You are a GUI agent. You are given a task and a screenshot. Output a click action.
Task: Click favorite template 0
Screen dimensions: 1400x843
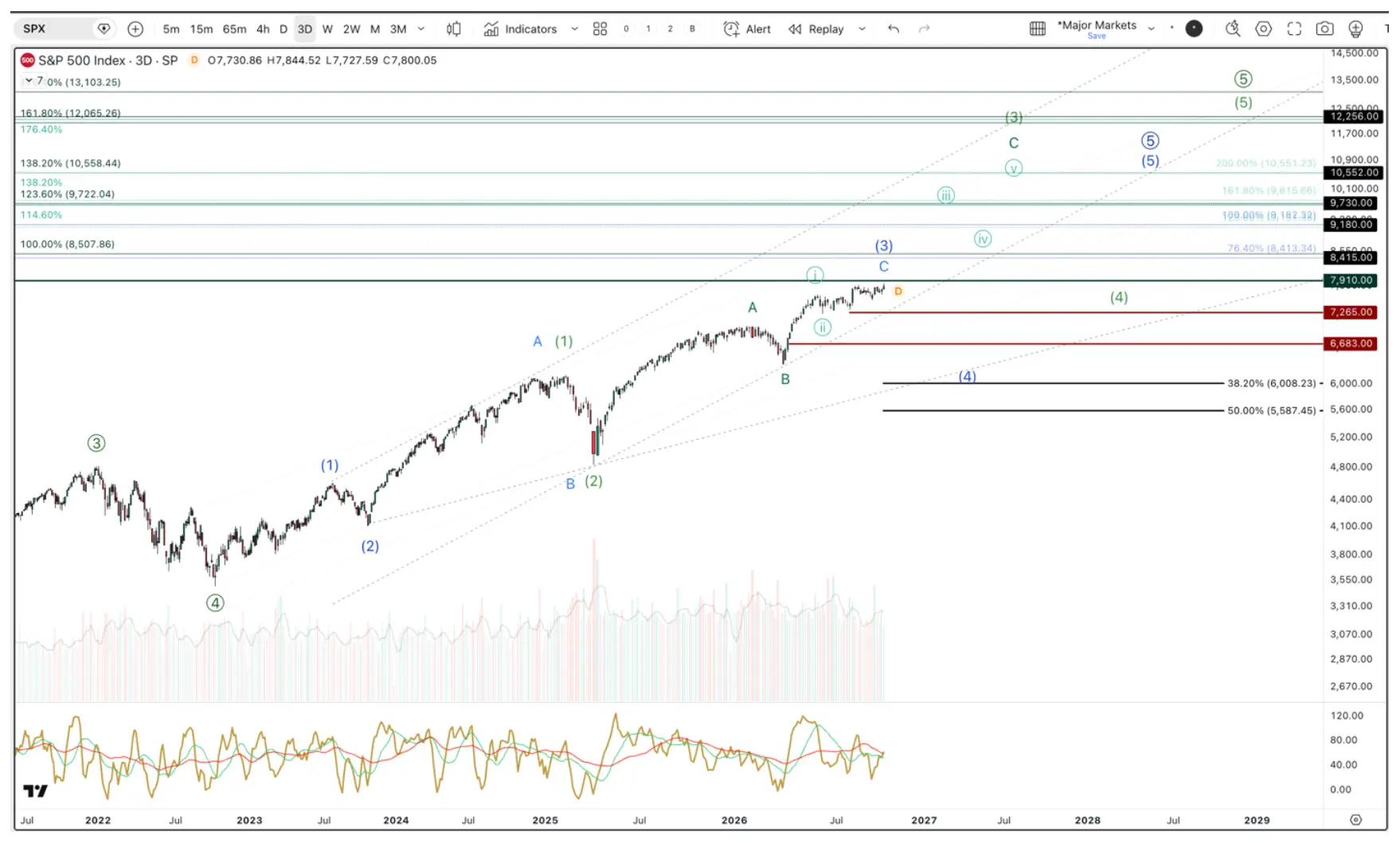(626, 29)
